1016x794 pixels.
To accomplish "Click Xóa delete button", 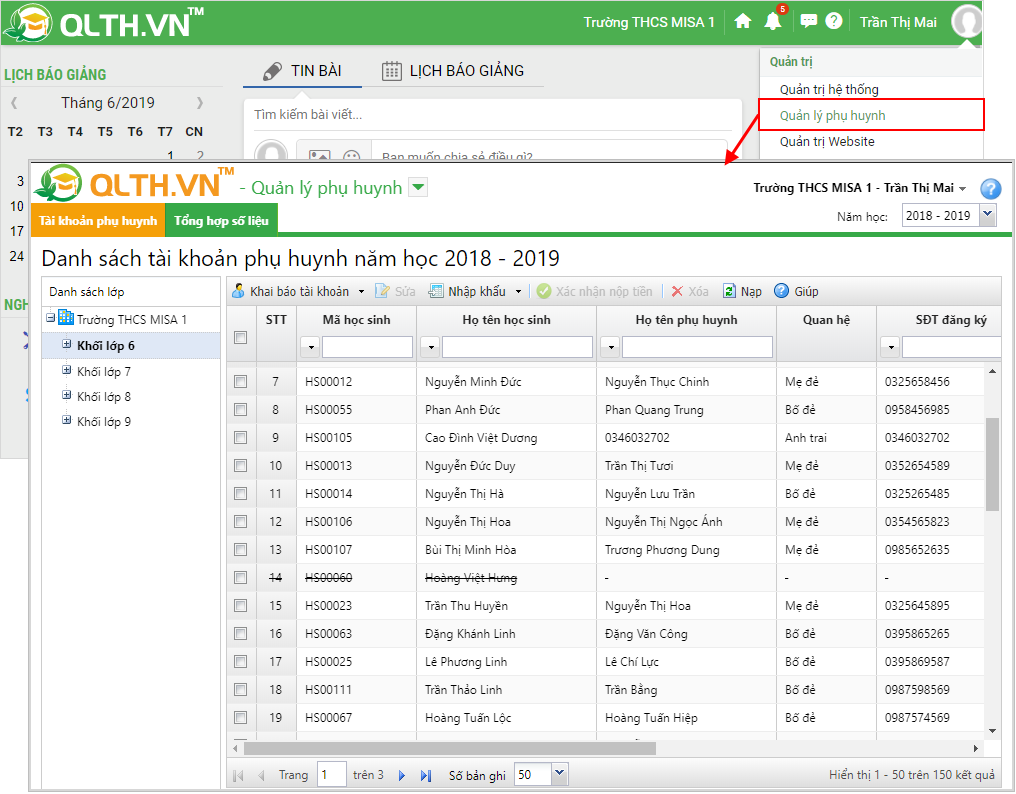I will [x=689, y=292].
